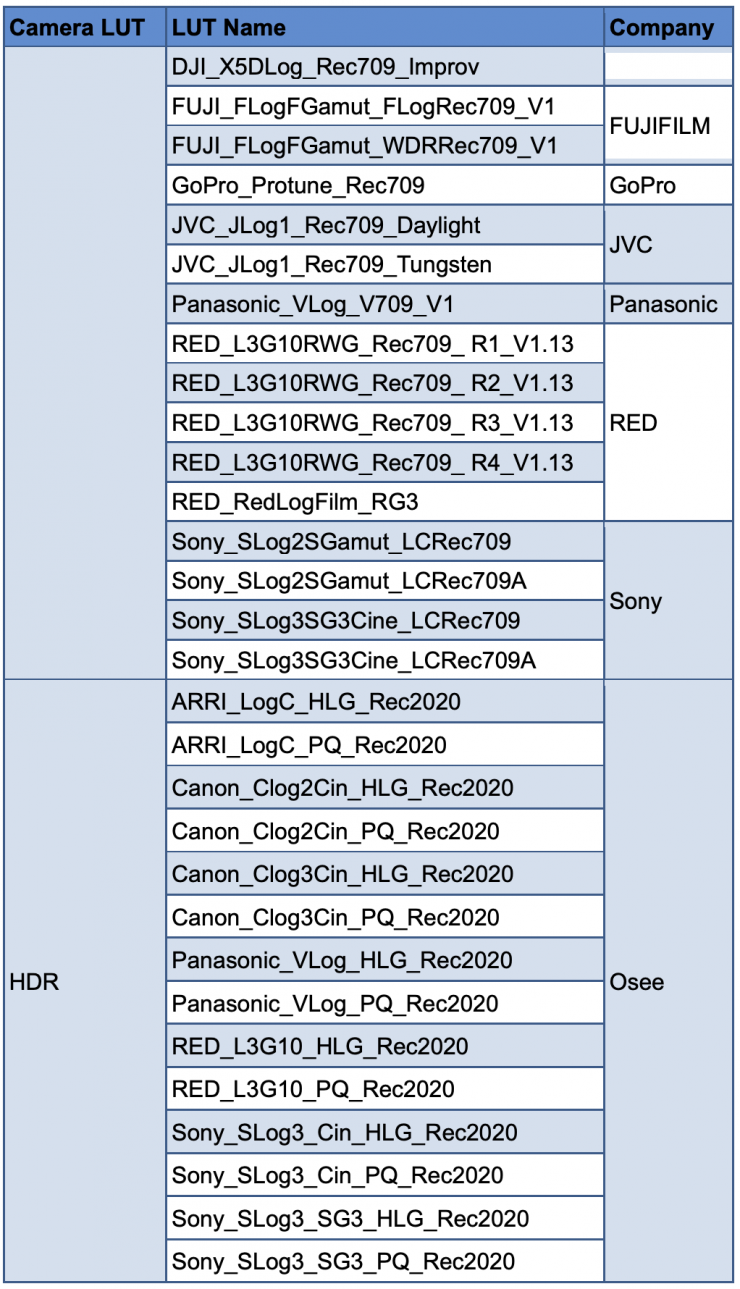
Task: Click the FUJIFILM company cell
Action: (x=660, y=126)
